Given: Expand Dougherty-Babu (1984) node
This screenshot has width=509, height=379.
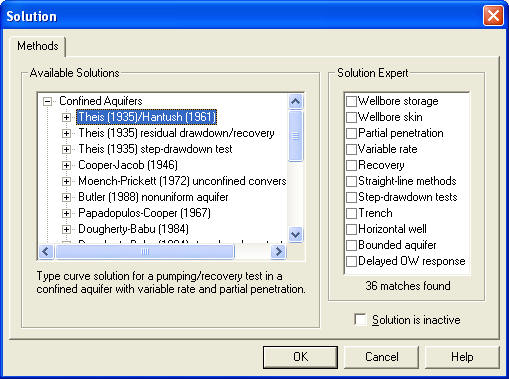Looking at the screenshot, I should (66, 229).
